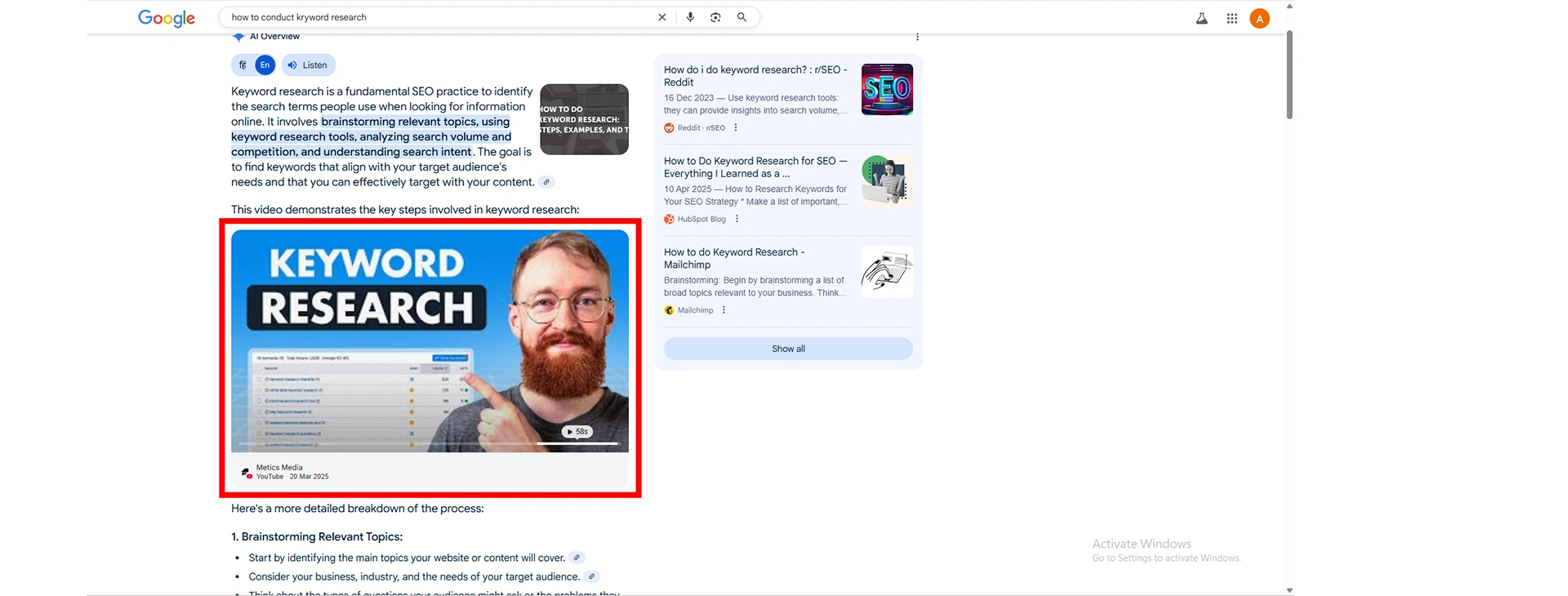Open the Mailchimp keyword research article
The width and height of the screenshot is (1568, 596).
[x=734, y=259]
